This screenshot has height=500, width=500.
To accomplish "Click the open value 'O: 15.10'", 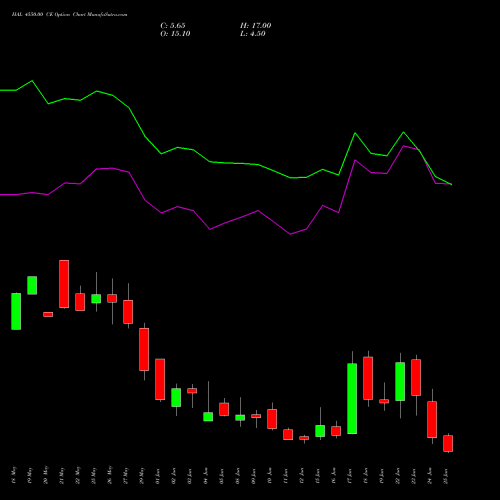I will (x=175, y=34).
